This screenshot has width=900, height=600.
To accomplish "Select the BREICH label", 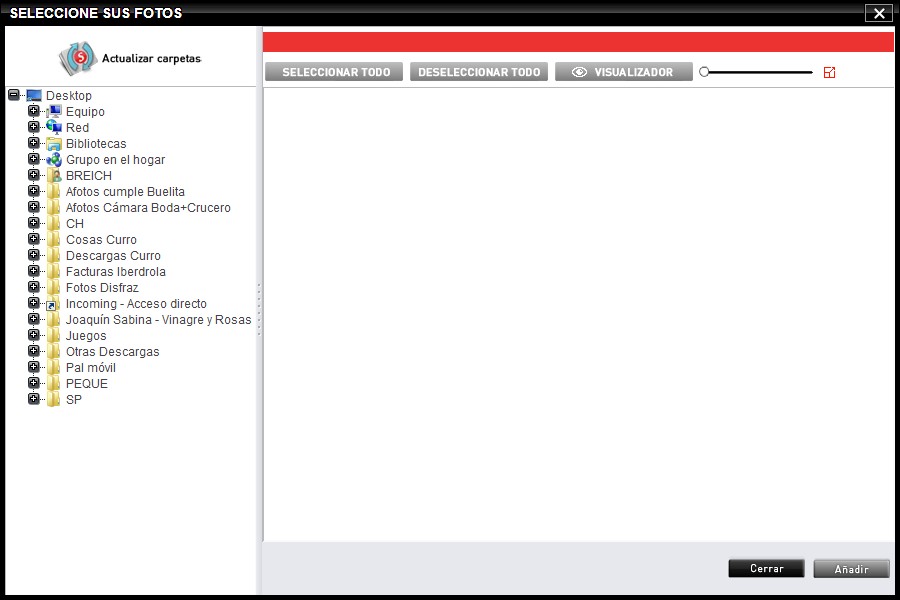I will tap(89, 176).
